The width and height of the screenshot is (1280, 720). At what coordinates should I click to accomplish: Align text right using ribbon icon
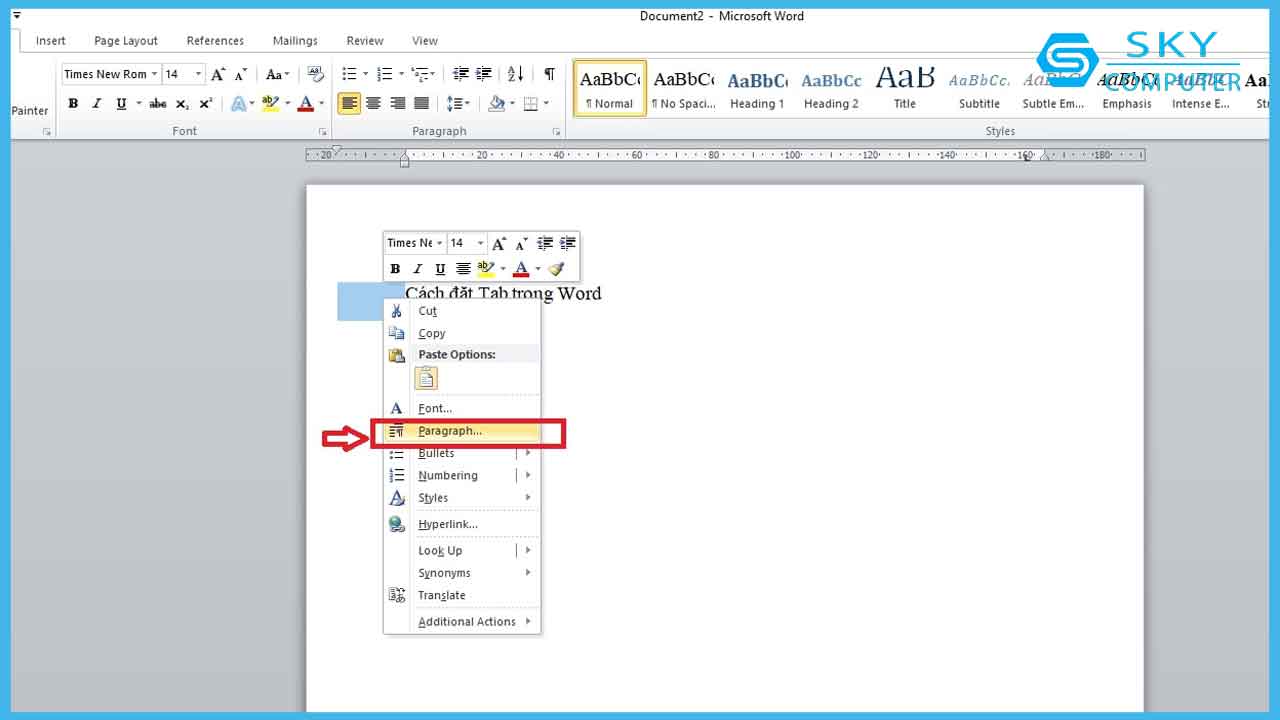[397, 103]
